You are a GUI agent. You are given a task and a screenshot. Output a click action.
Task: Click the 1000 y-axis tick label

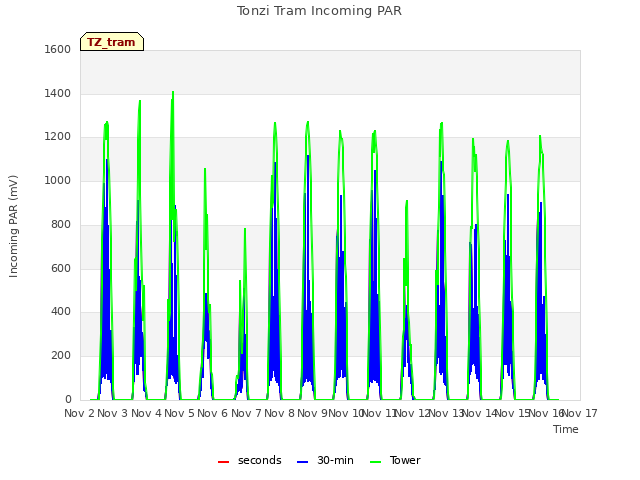pos(58,180)
